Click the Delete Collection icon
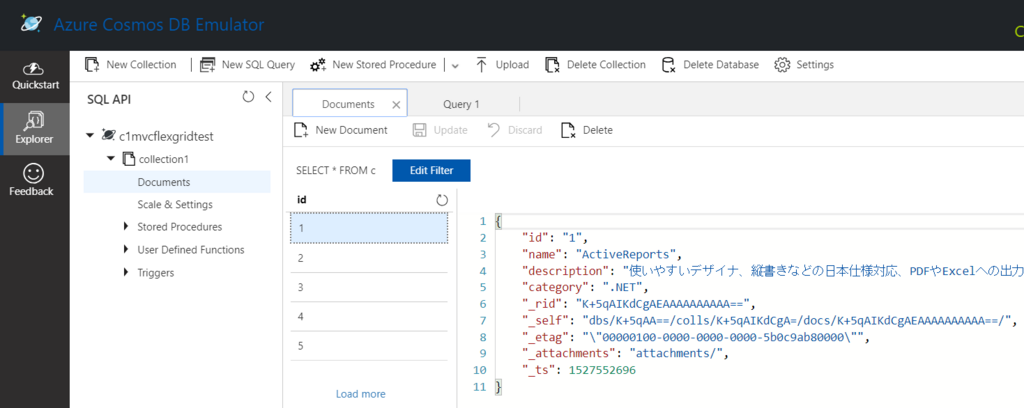Image resolution: width=1024 pixels, height=408 pixels. click(x=552, y=65)
